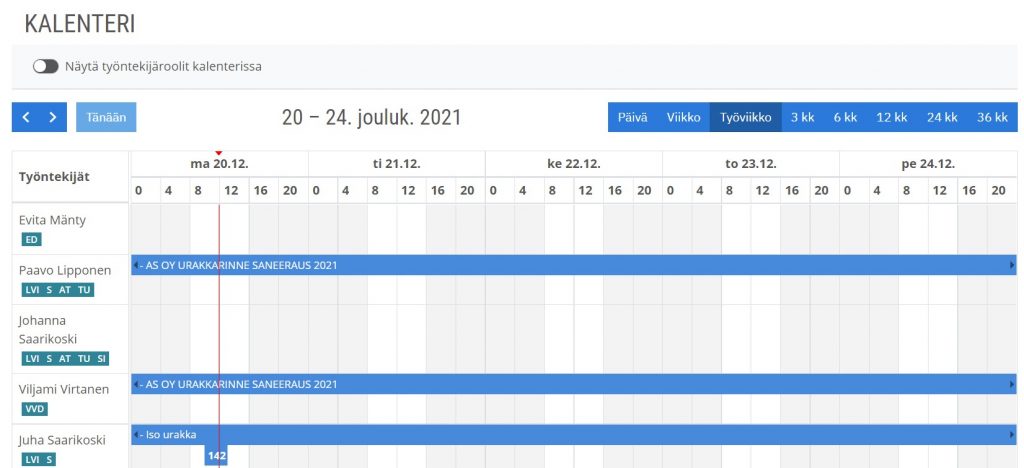
Task: Go to previous week with left chevron
Action: coord(25,117)
